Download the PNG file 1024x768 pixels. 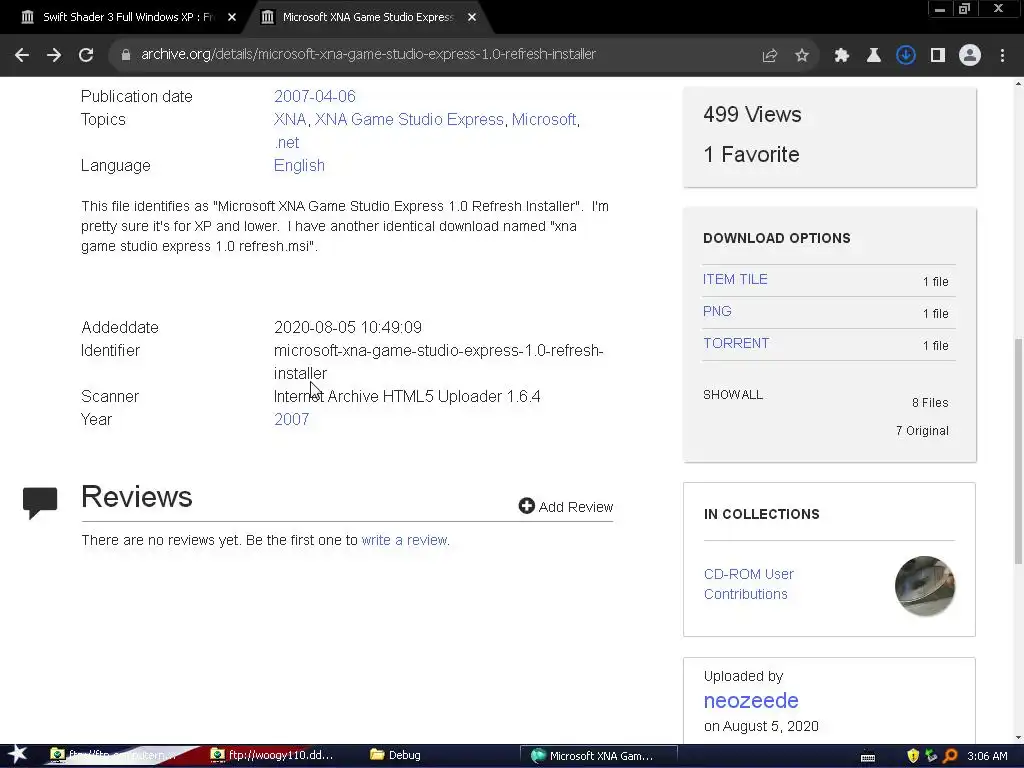pyautogui.click(x=717, y=312)
